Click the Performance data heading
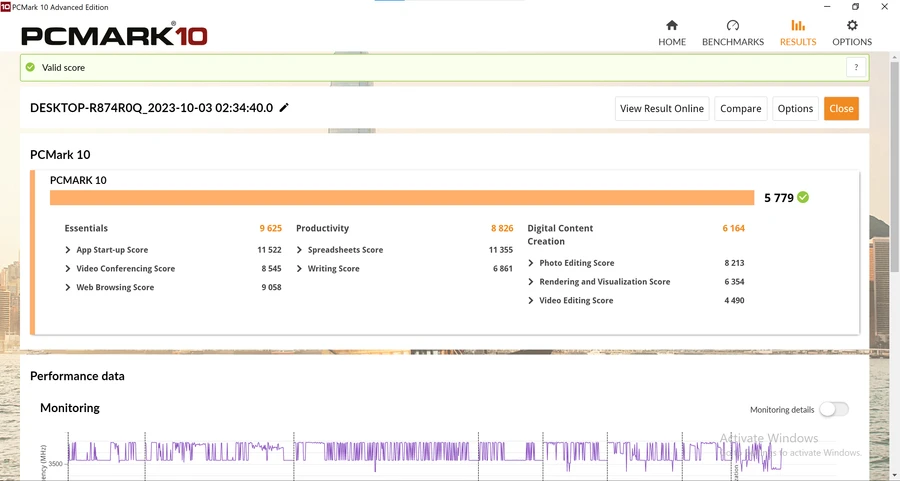This screenshot has width=900, height=481. coord(77,376)
